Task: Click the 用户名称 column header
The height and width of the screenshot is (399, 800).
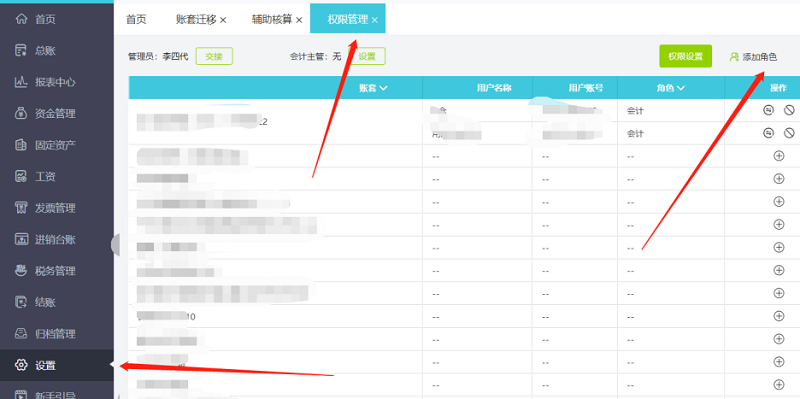Action: pos(494,88)
